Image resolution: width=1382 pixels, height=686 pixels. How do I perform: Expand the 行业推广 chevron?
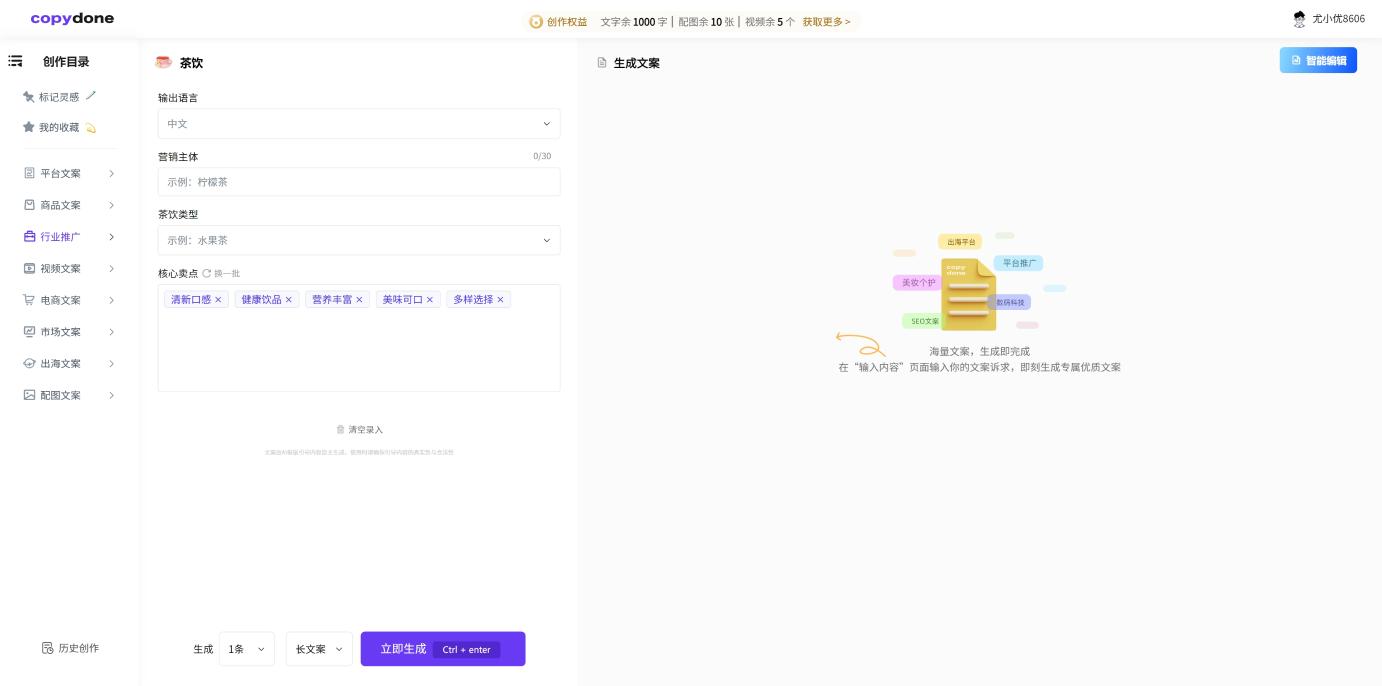pyautogui.click(x=111, y=237)
